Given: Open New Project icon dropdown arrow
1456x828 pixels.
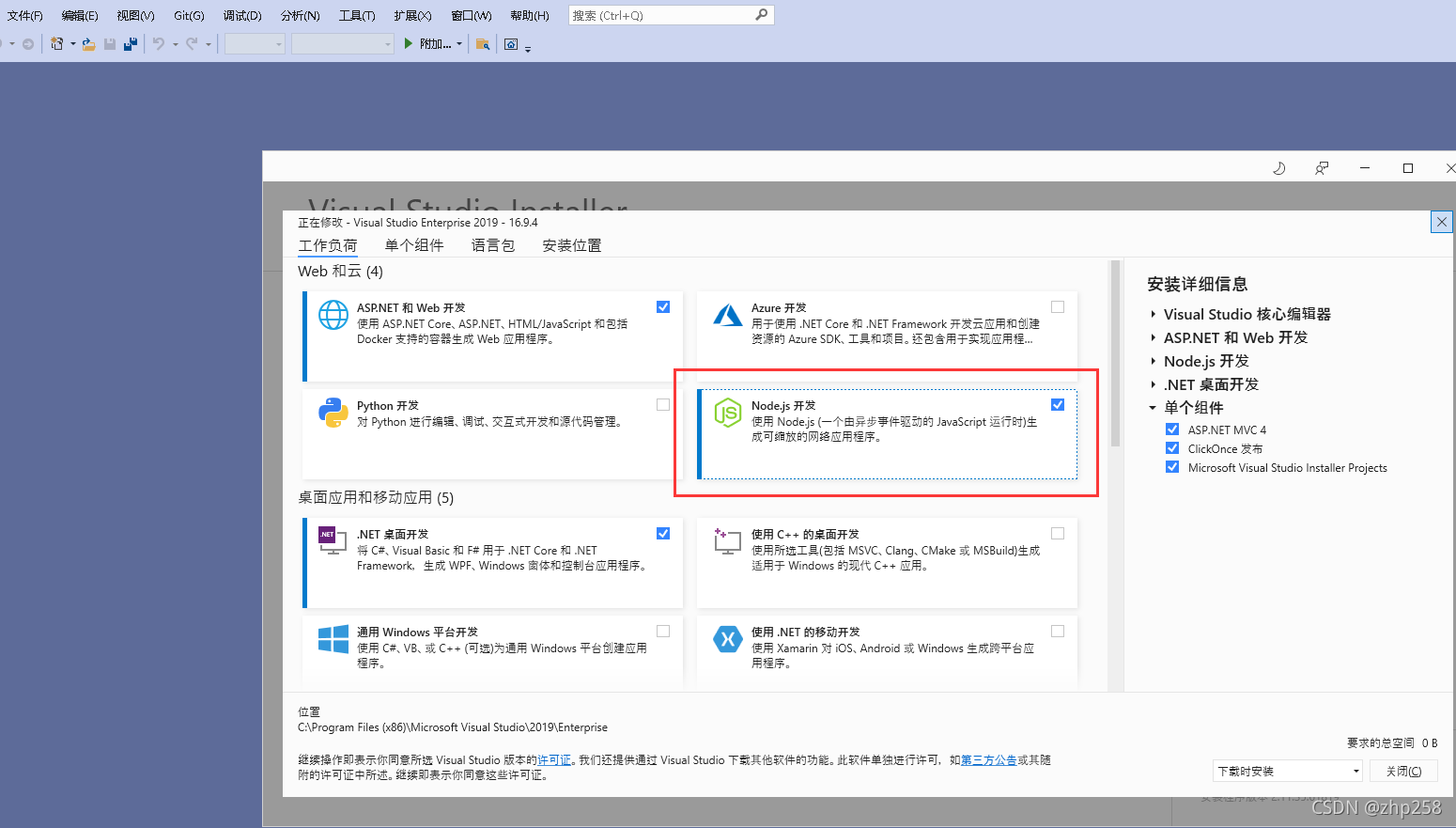Looking at the screenshot, I should coord(72,44).
